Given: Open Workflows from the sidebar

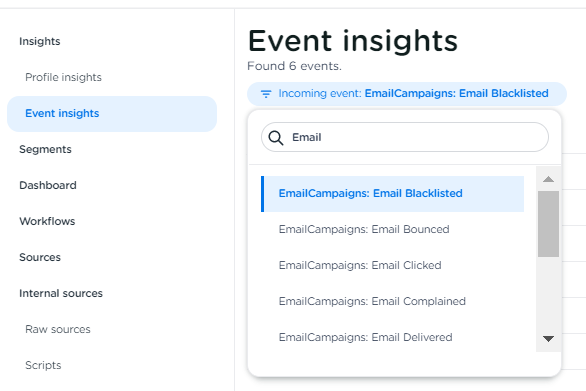Looking at the screenshot, I should (47, 221).
